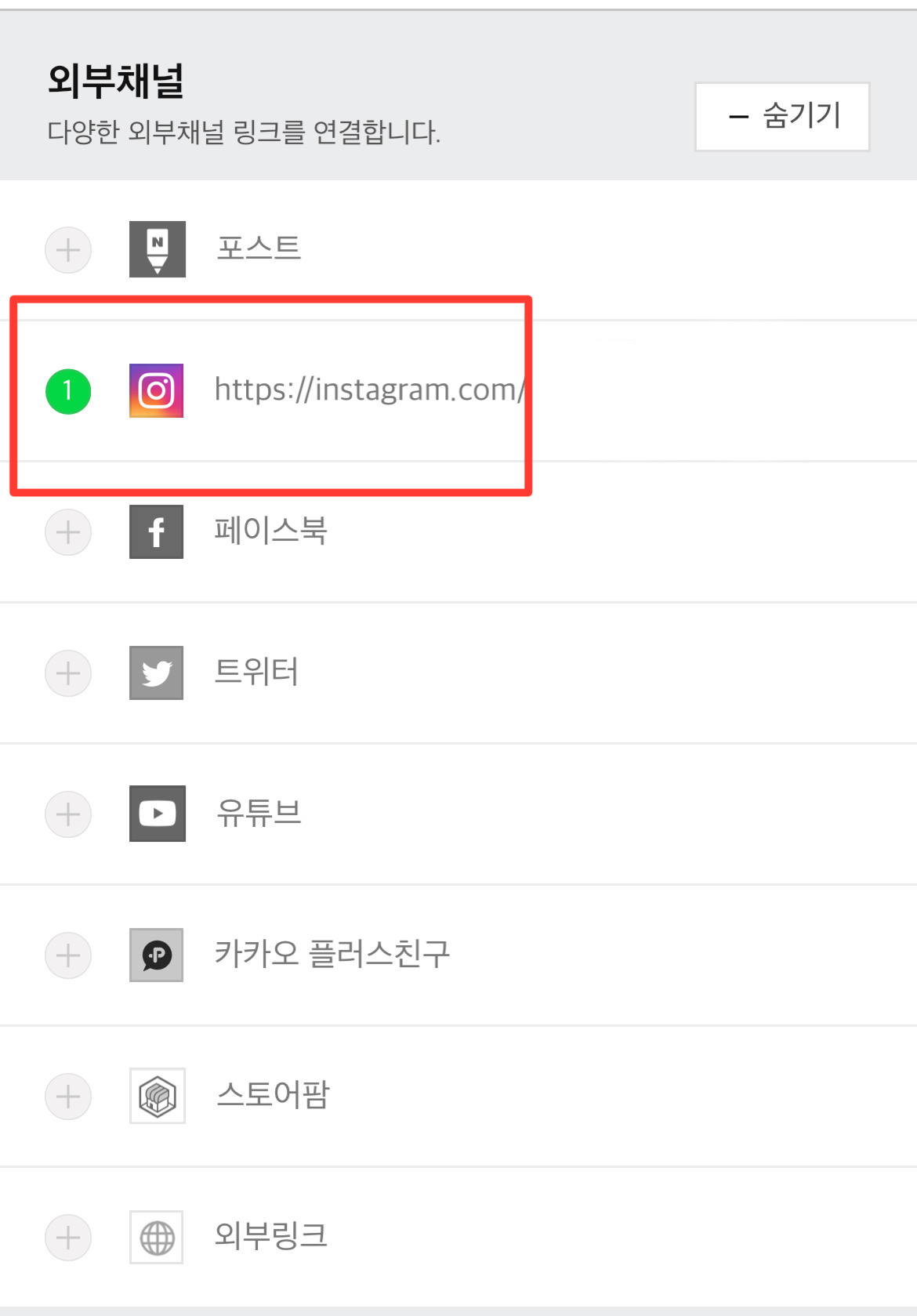The height and width of the screenshot is (1316, 917).
Task: Add the 유튜브 channel via plus
Action: pyautogui.click(x=68, y=814)
